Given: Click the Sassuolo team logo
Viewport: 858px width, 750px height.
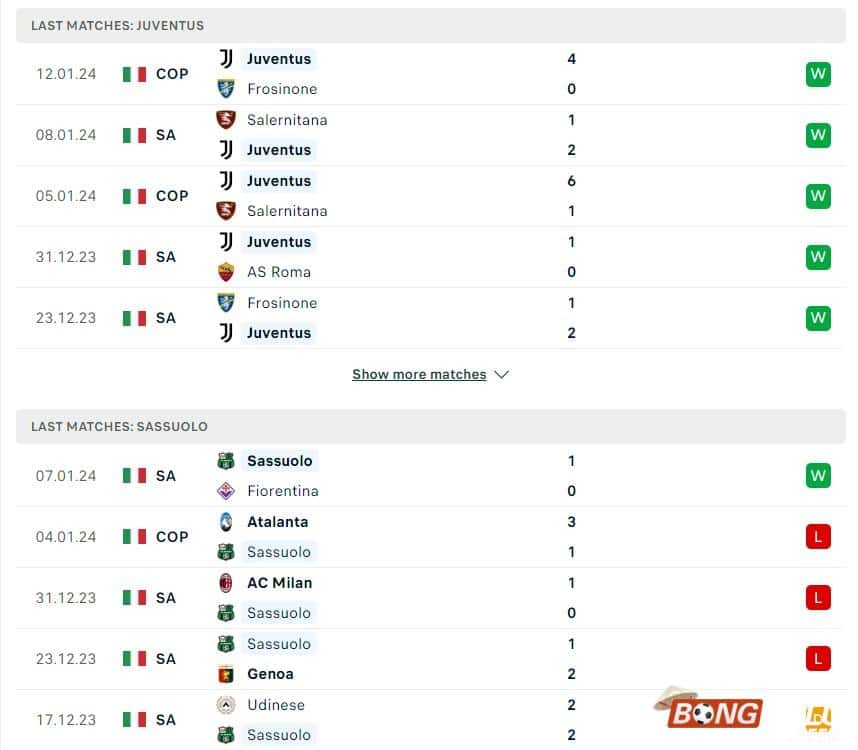Looking at the screenshot, I should tap(225, 461).
